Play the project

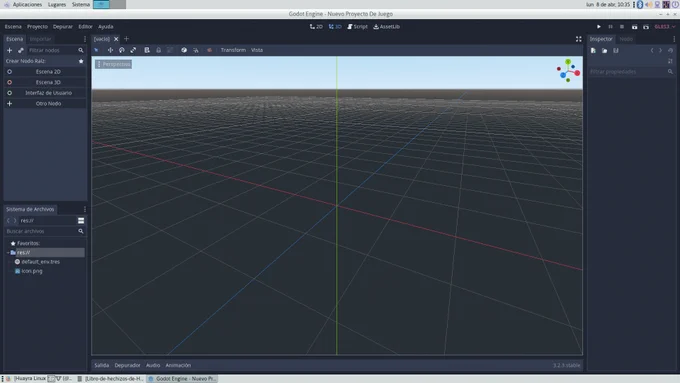coord(599,26)
